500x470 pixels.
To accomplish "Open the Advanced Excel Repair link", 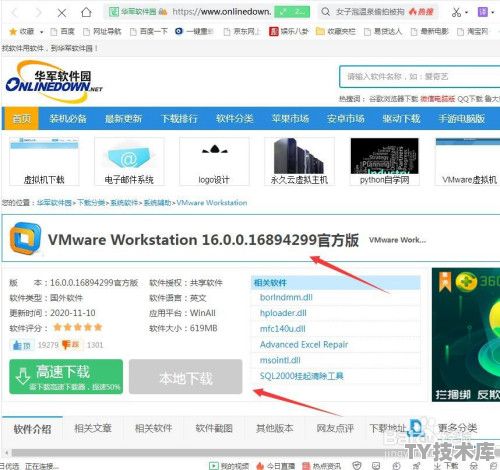I will 304,344.
